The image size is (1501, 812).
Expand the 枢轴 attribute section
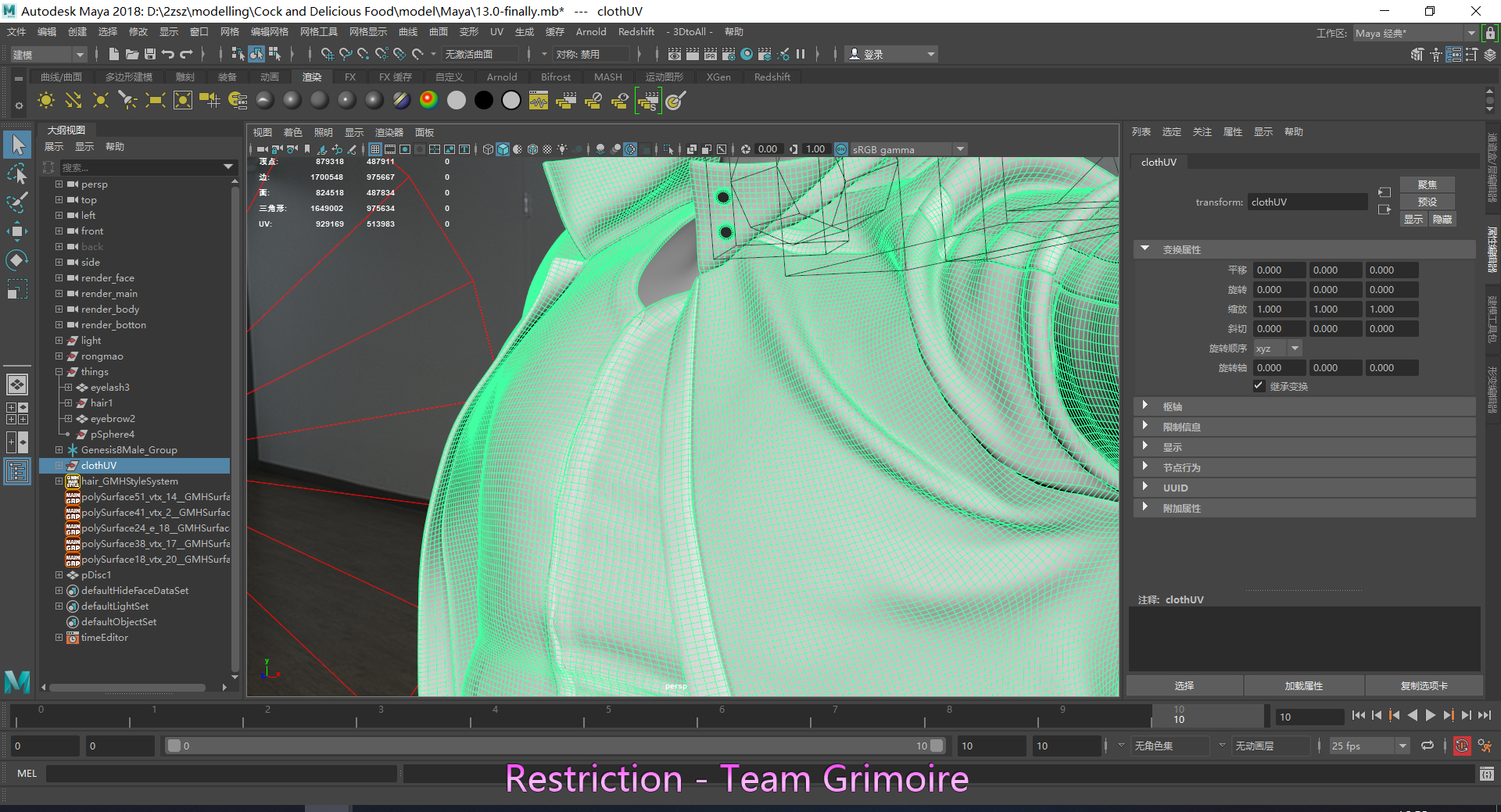click(x=1145, y=406)
